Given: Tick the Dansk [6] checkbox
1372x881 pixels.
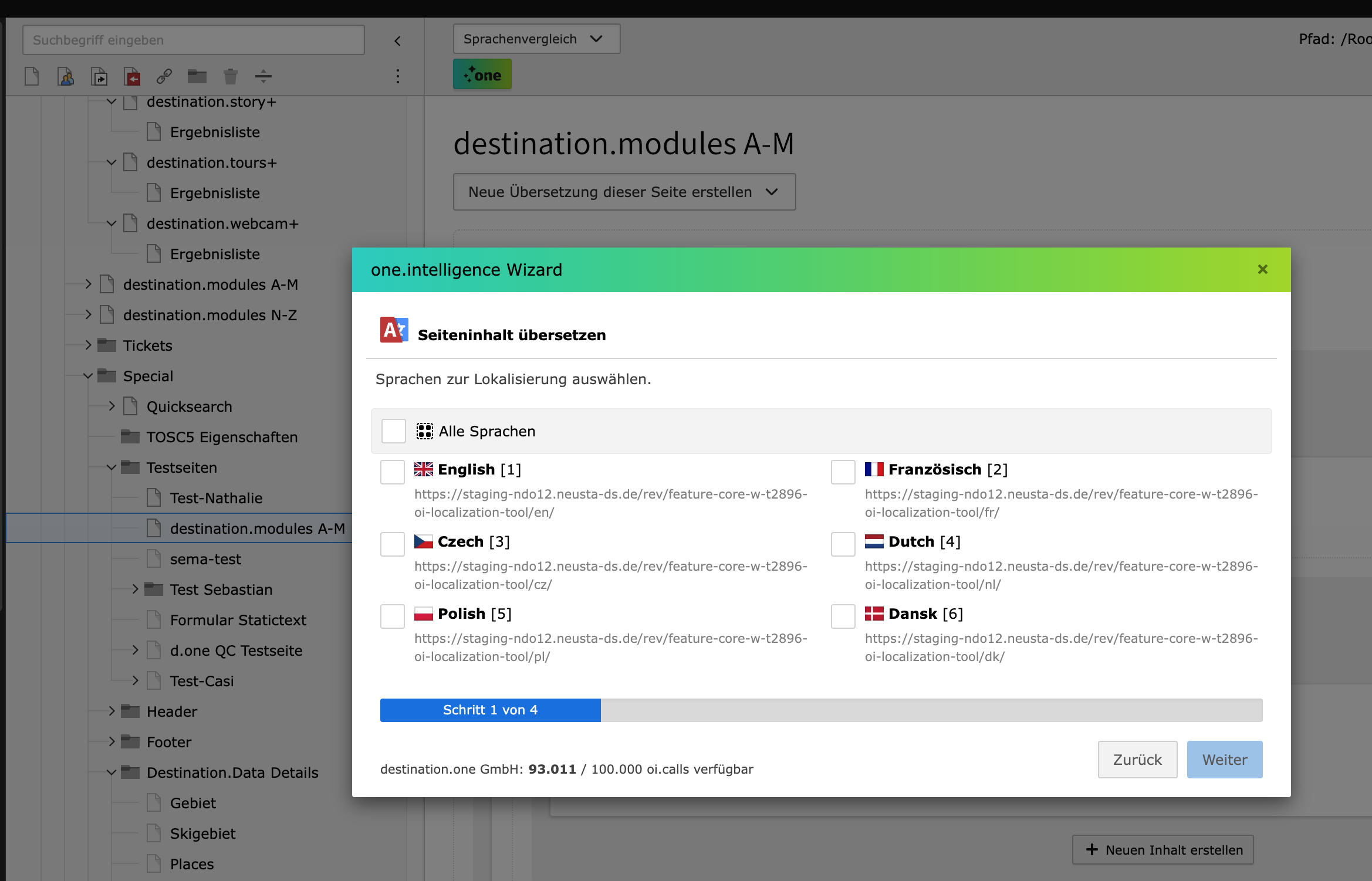Looking at the screenshot, I should pos(843,616).
